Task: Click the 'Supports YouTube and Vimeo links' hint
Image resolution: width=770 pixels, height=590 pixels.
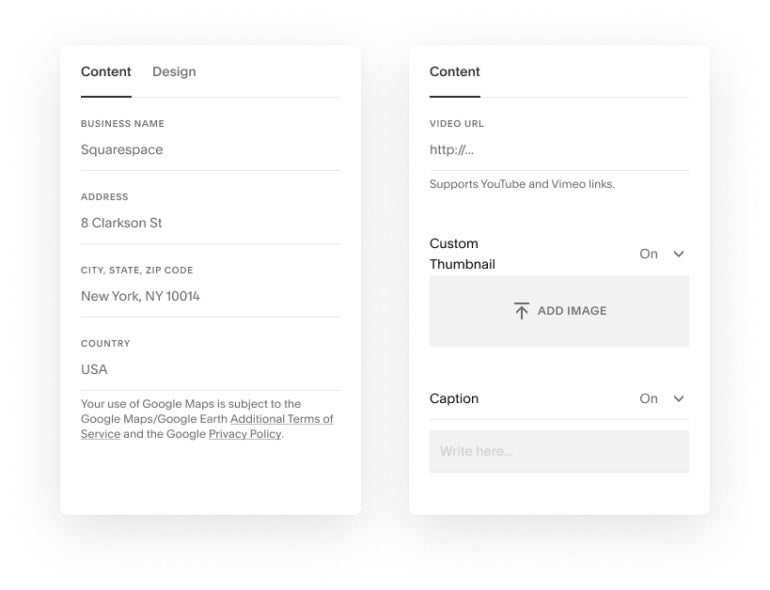Action: 522,184
